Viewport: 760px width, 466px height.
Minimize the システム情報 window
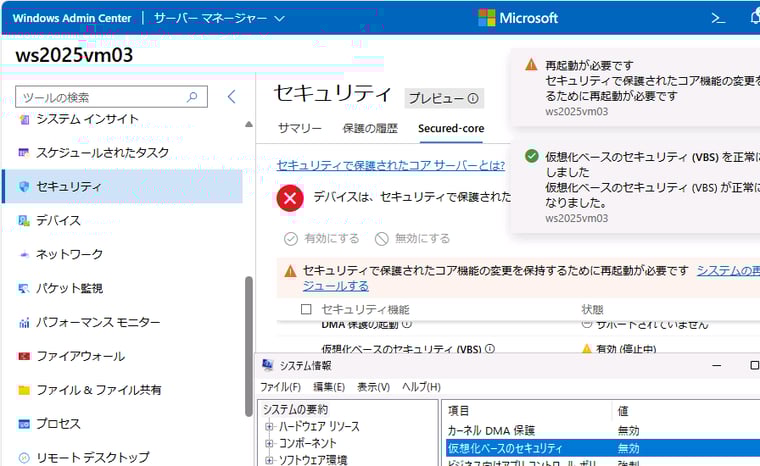point(717,365)
